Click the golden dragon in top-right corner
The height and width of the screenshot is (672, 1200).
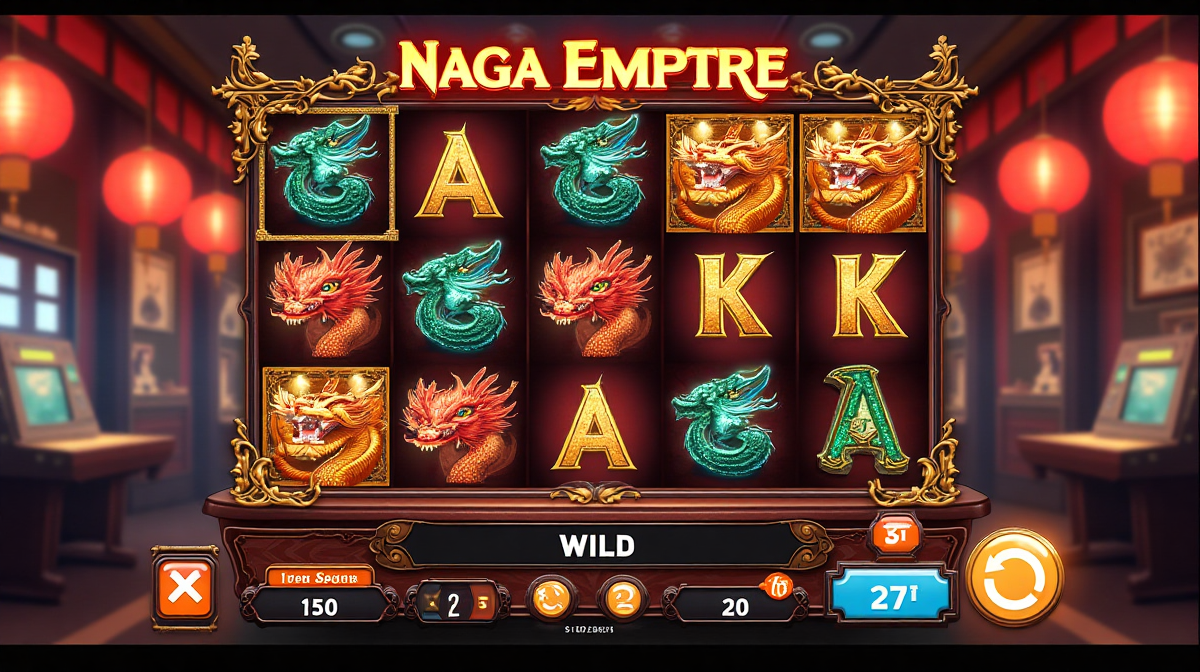tap(863, 173)
